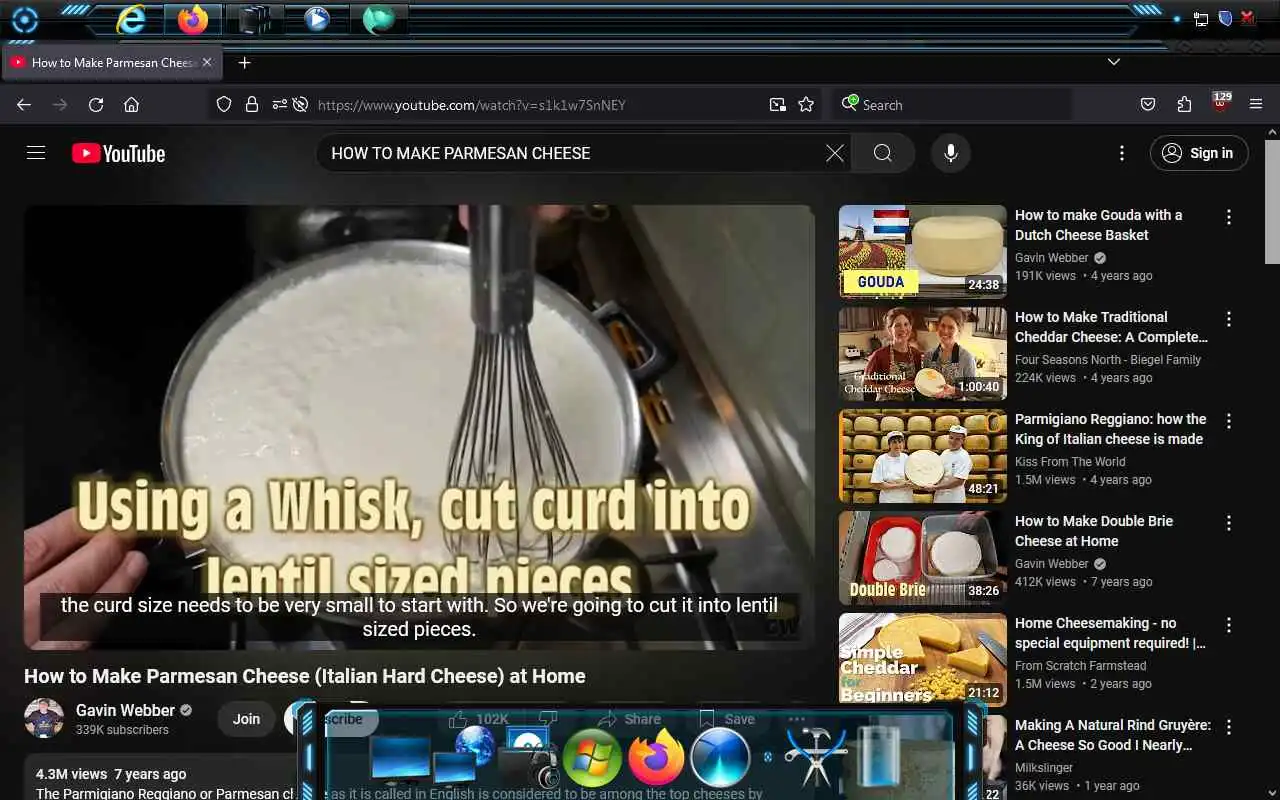Screen dimensions: 1280x800
Task: Switch to the How to Make Parmesan tab
Action: (x=112, y=62)
